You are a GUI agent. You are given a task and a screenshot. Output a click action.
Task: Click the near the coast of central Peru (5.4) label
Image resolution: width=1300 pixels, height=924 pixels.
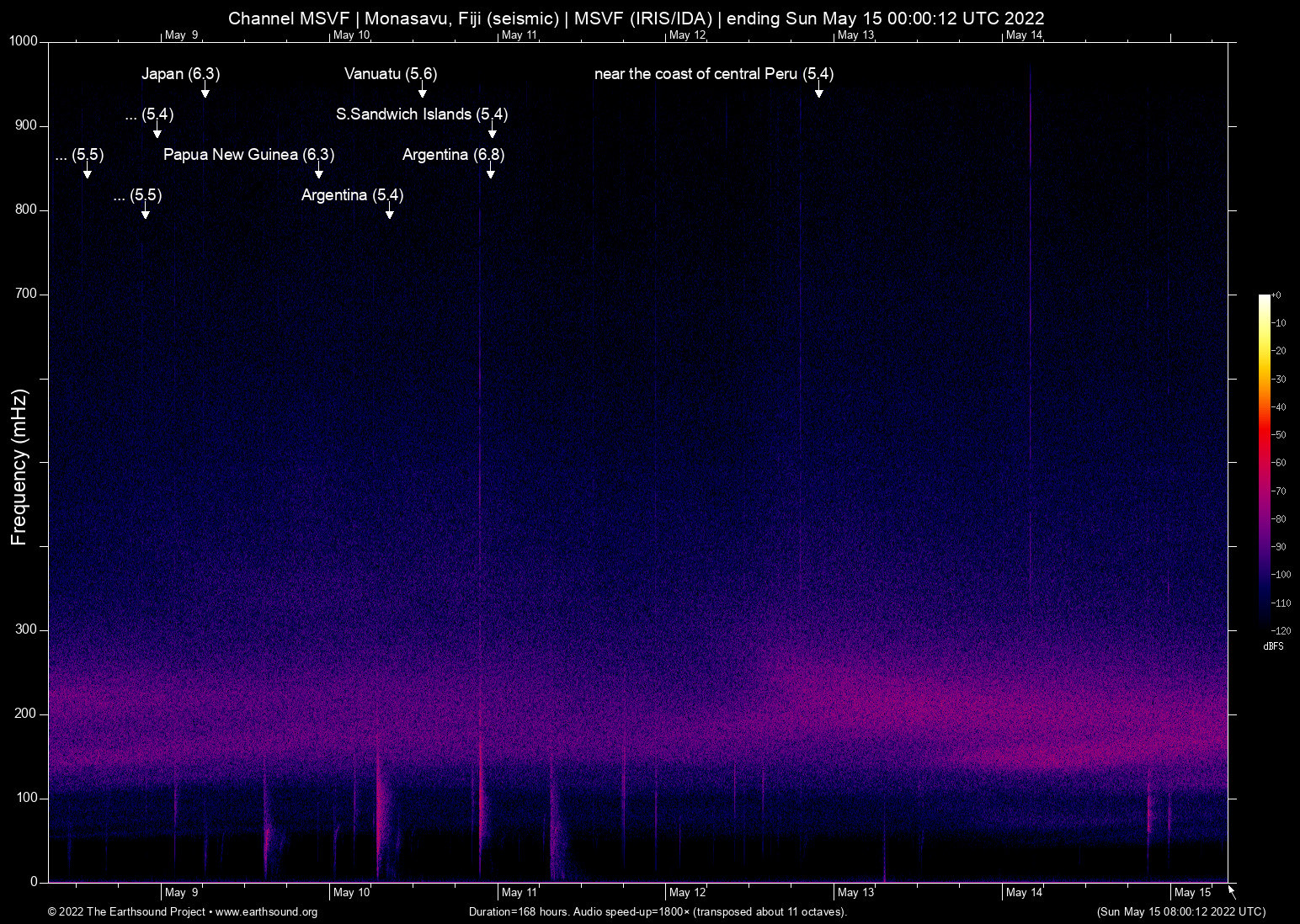click(714, 74)
